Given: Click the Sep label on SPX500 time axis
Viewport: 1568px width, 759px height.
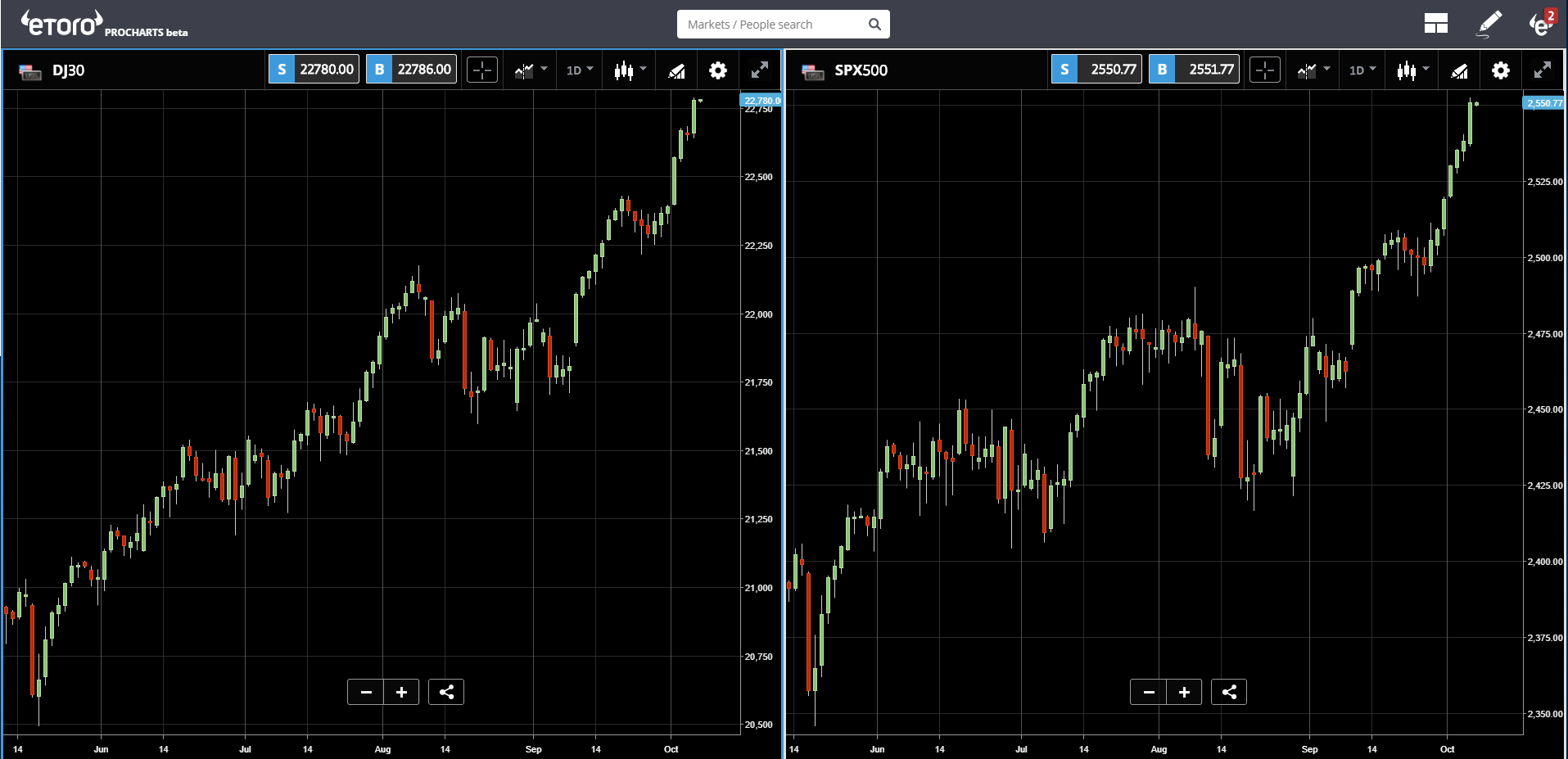Looking at the screenshot, I should pyautogui.click(x=1309, y=749).
